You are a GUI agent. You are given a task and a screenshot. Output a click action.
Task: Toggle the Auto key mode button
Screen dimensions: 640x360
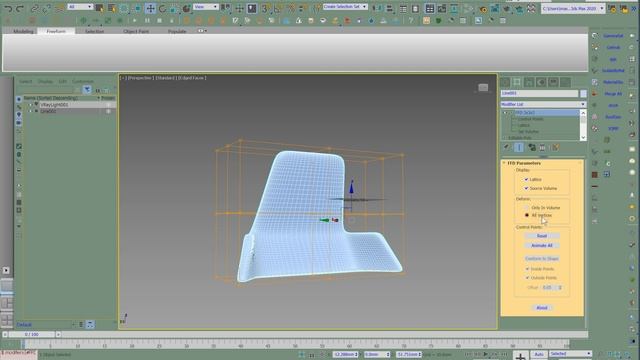tap(539, 354)
